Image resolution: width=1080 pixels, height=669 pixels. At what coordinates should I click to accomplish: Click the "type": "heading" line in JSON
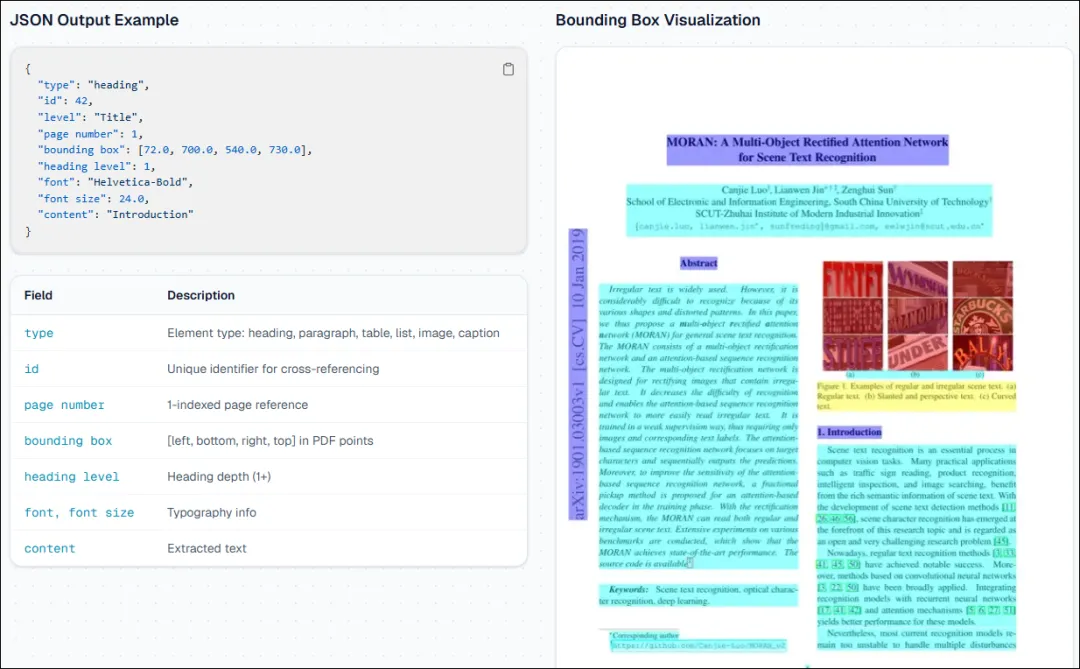point(94,85)
